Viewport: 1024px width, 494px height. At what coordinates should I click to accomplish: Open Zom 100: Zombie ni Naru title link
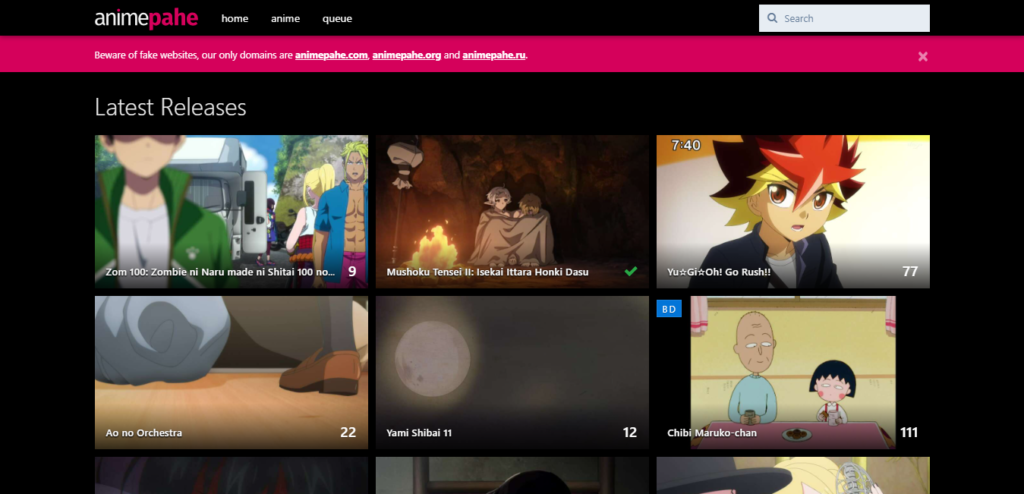click(221, 272)
